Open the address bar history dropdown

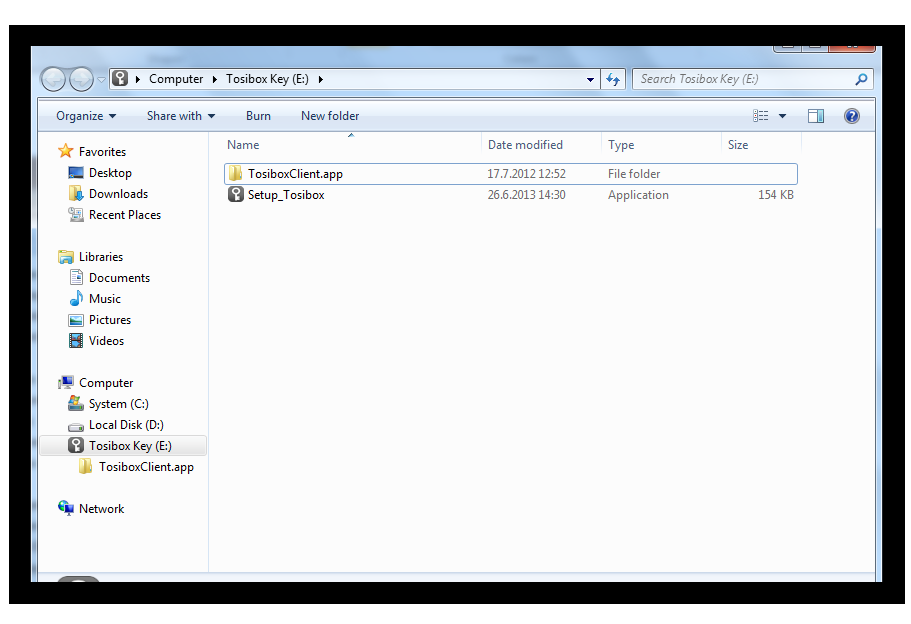tap(590, 80)
